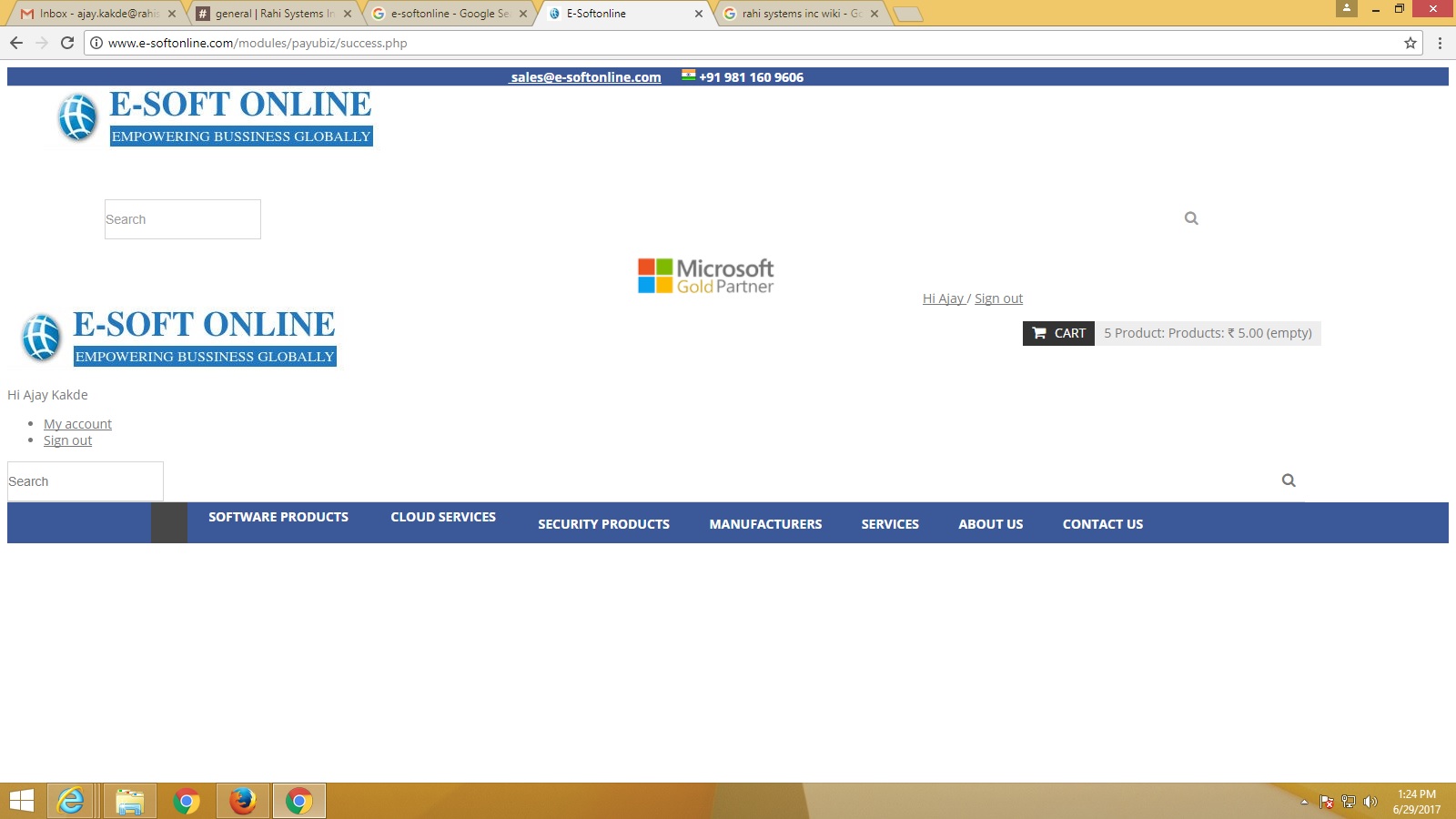Click the upper Search input field
1456x819 pixels.
pyautogui.click(x=183, y=219)
